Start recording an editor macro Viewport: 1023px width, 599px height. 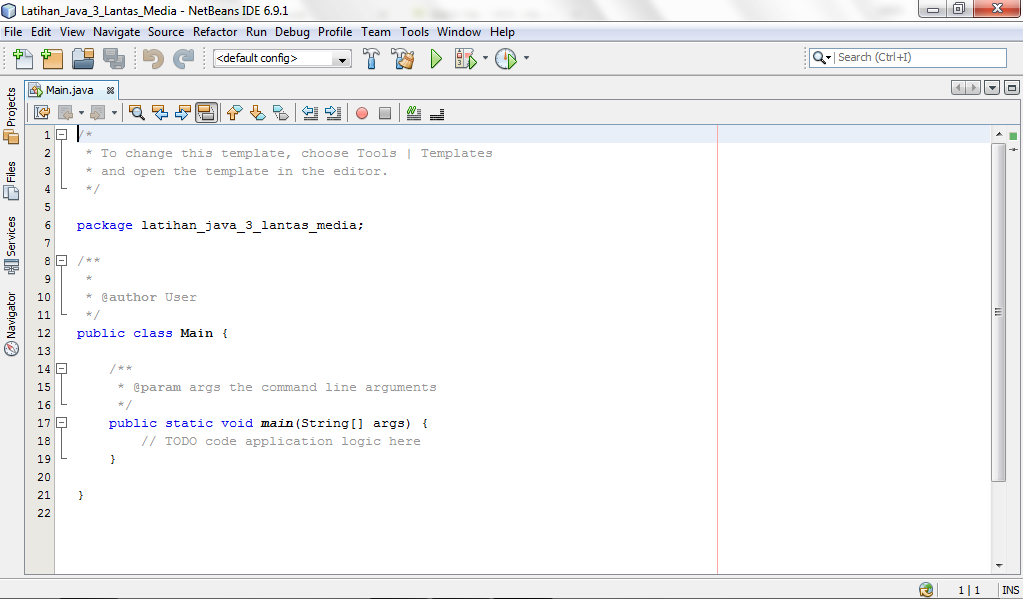[361, 112]
